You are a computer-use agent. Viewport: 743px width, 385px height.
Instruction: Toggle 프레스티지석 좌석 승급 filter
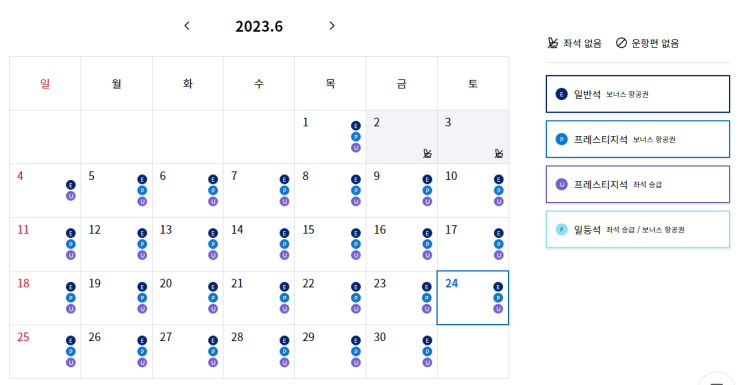(x=638, y=184)
